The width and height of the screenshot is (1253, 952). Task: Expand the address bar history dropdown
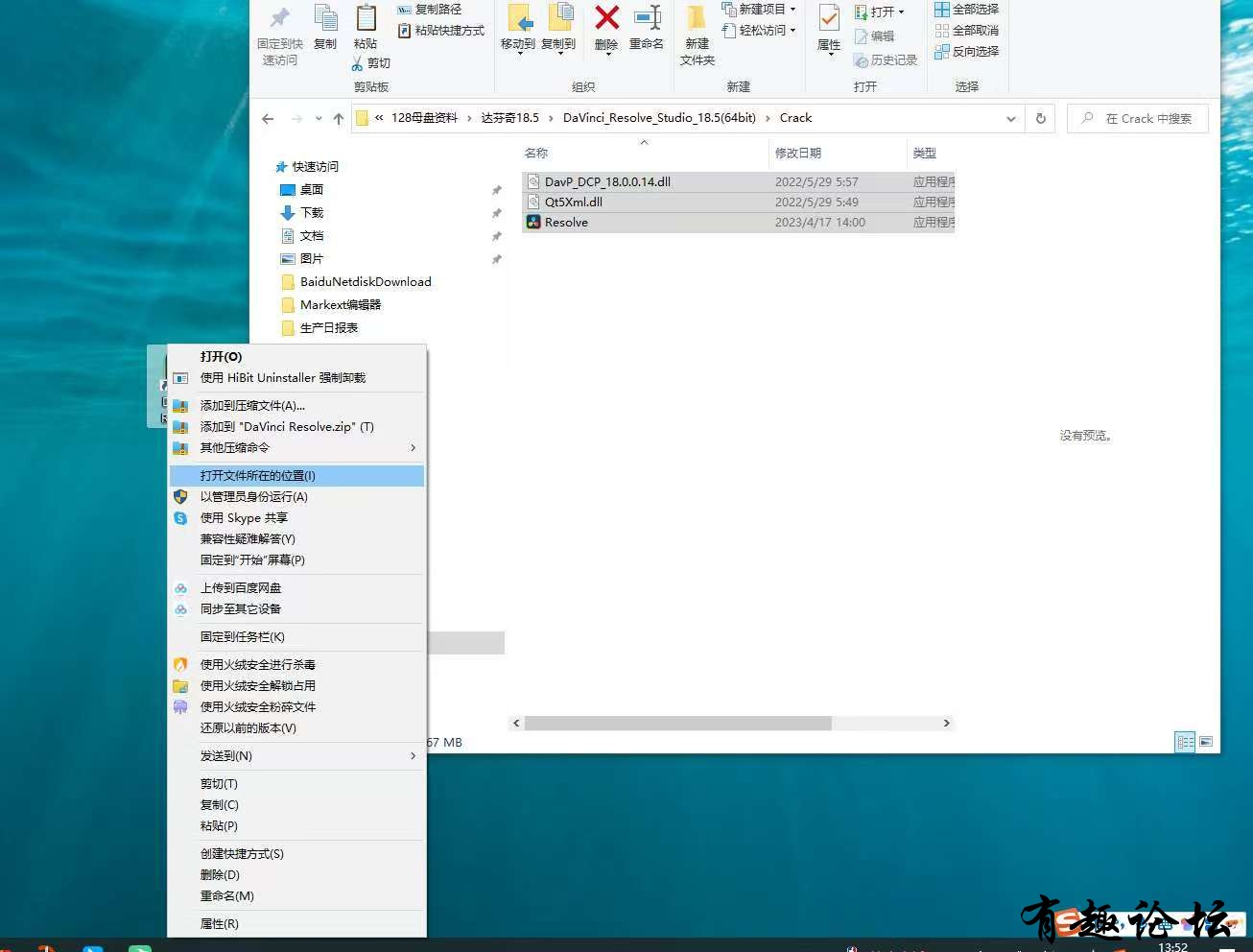pos(1010,119)
